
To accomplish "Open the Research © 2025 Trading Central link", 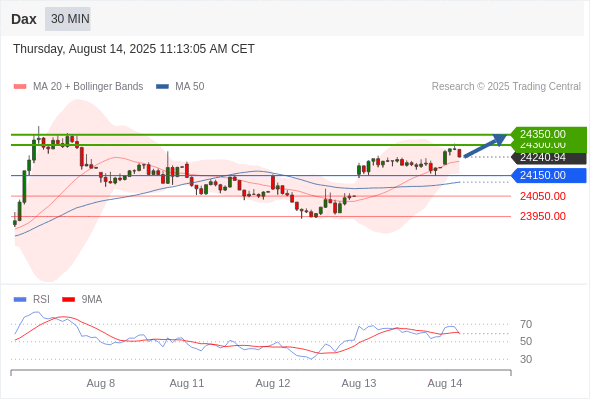I will point(506,87).
